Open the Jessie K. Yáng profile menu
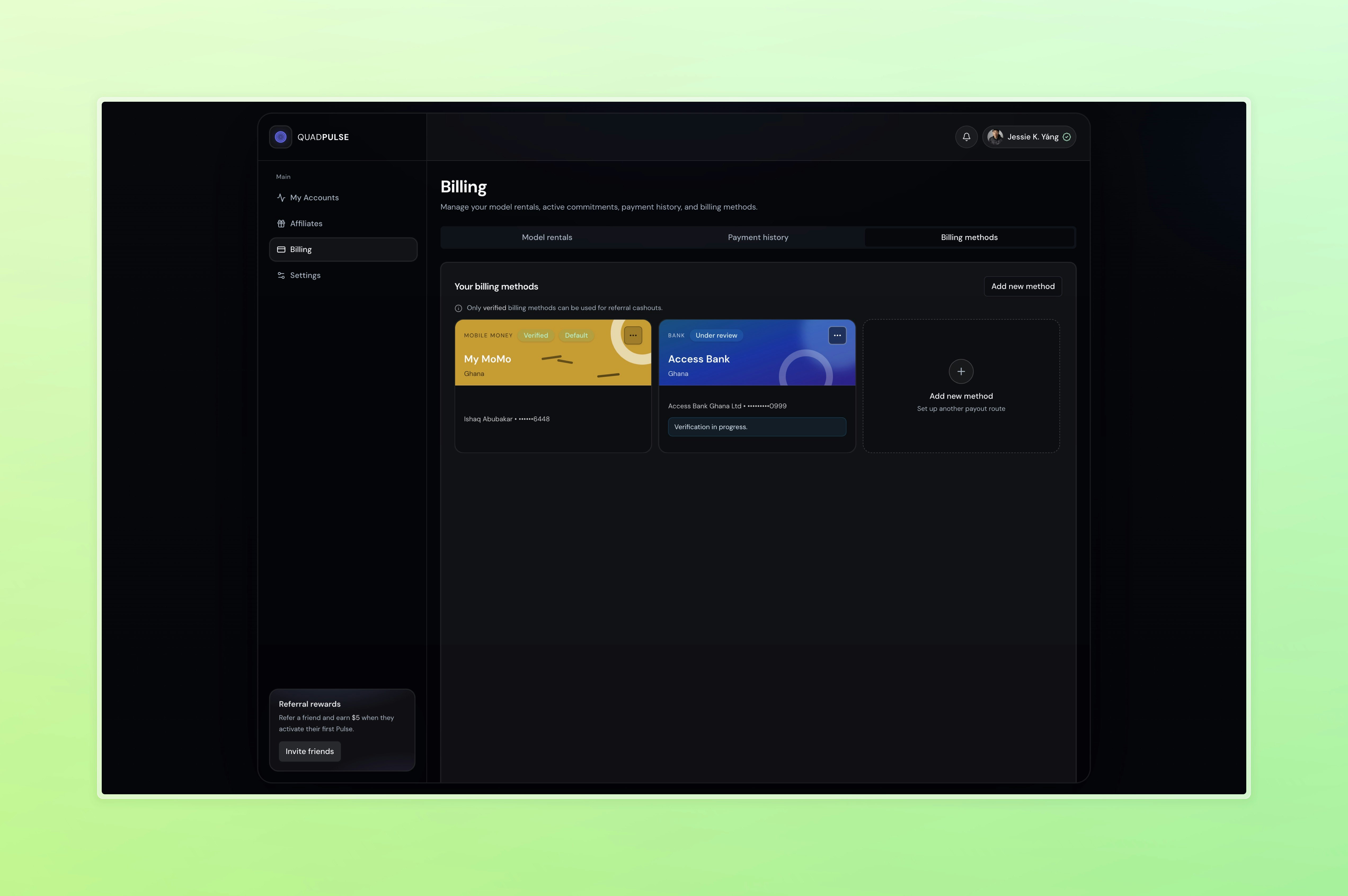Image resolution: width=1348 pixels, height=896 pixels. point(1032,137)
